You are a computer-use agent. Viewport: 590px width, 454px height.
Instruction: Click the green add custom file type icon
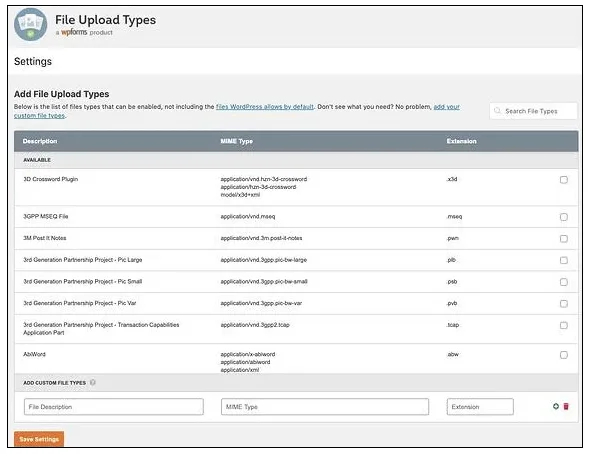[x=555, y=406]
